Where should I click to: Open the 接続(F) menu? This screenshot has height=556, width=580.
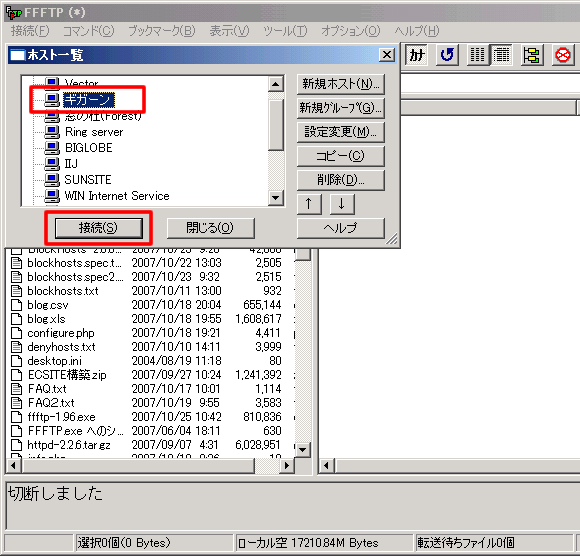click(30, 31)
